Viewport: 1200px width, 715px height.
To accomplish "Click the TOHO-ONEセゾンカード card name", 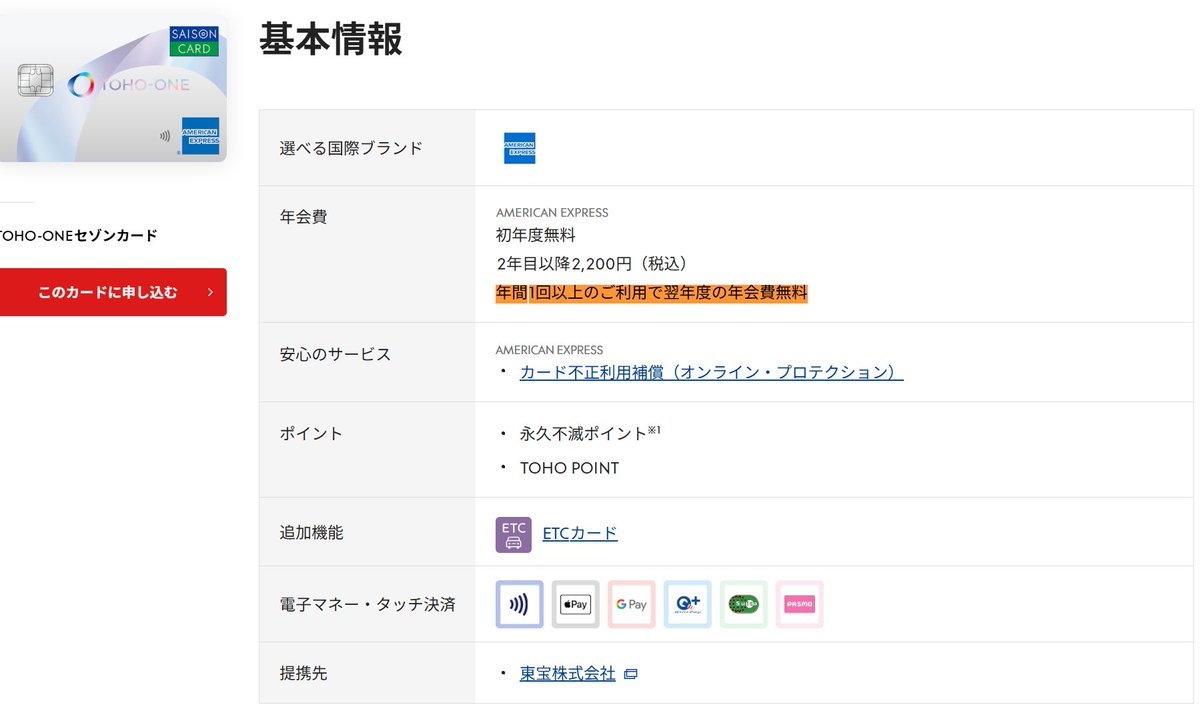I will click(78, 236).
